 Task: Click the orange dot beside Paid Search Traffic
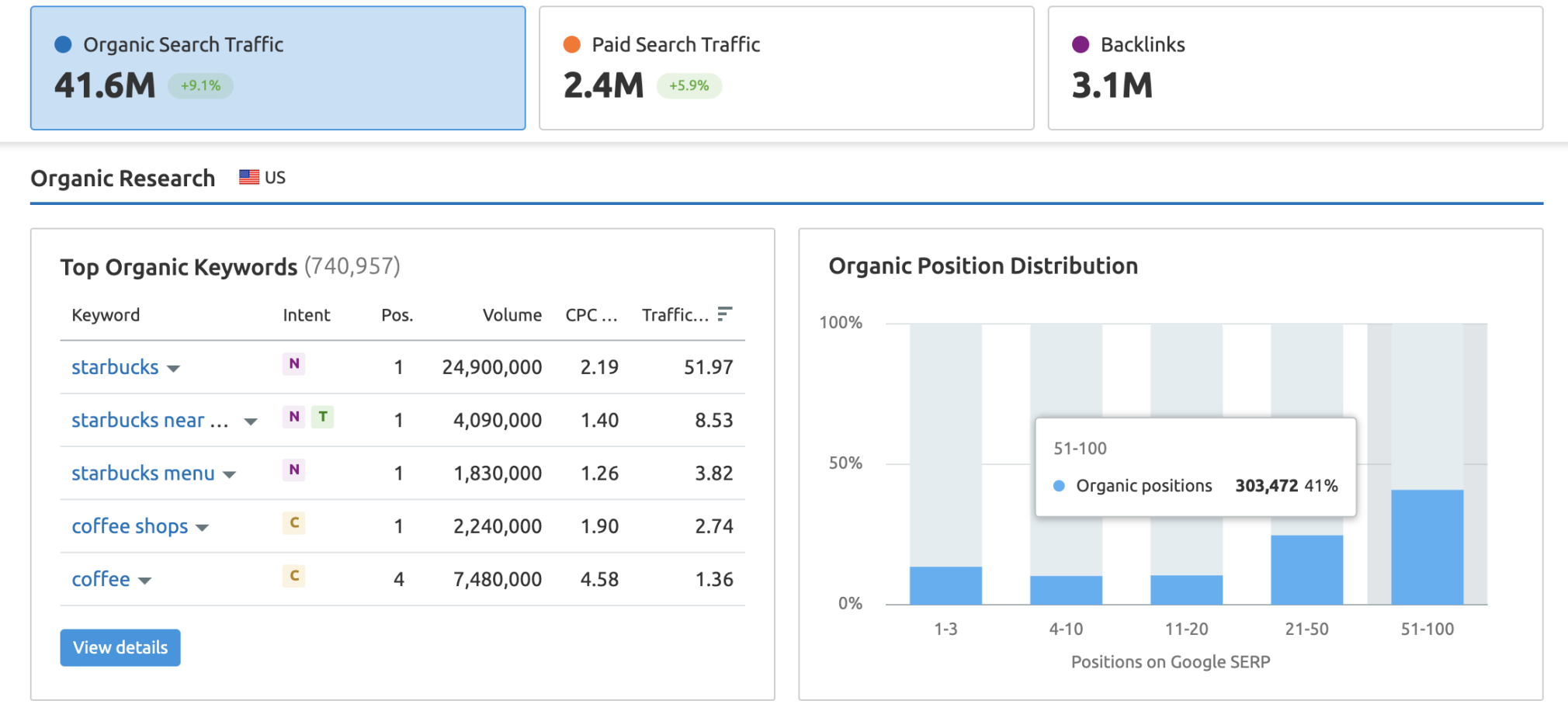click(x=572, y=45)
